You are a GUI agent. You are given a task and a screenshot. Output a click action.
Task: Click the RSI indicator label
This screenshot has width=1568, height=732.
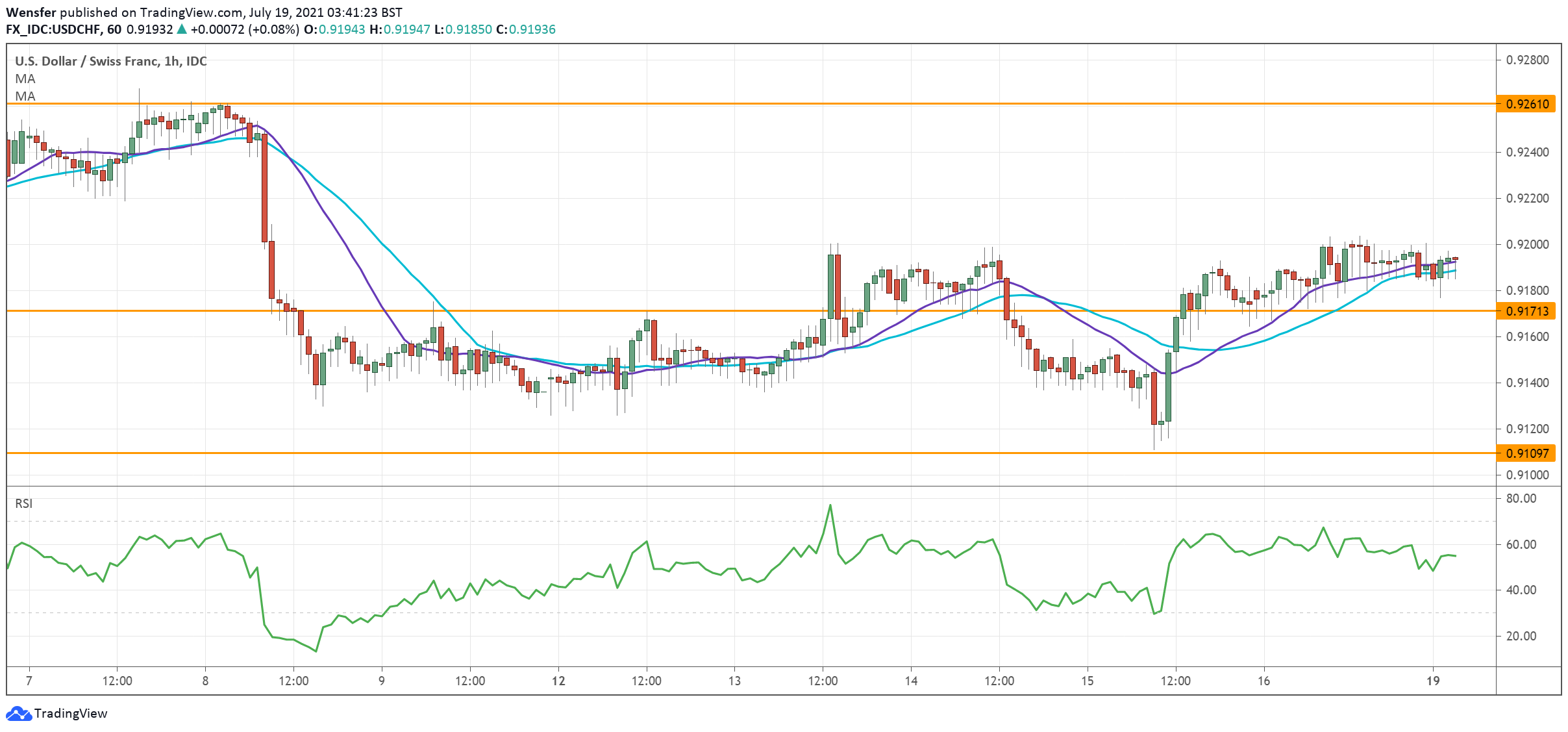[x=23, y=503]
